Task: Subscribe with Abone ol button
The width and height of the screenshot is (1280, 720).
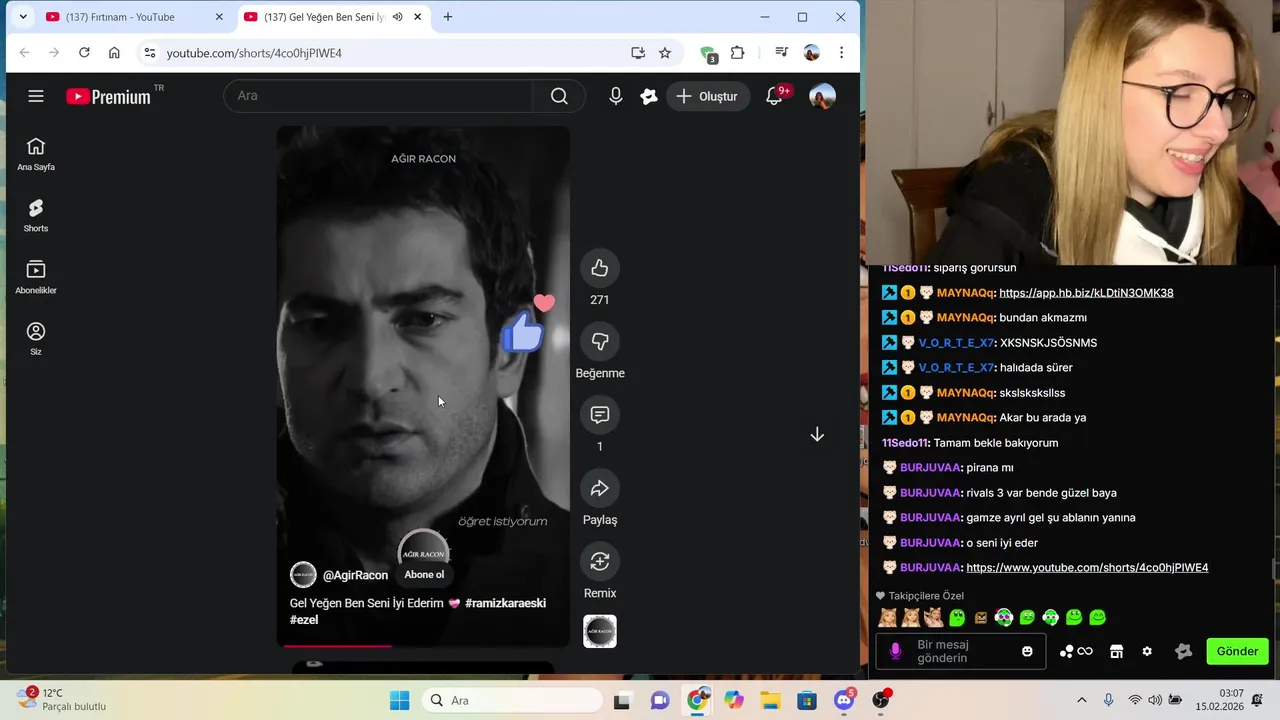Action: 424,574
